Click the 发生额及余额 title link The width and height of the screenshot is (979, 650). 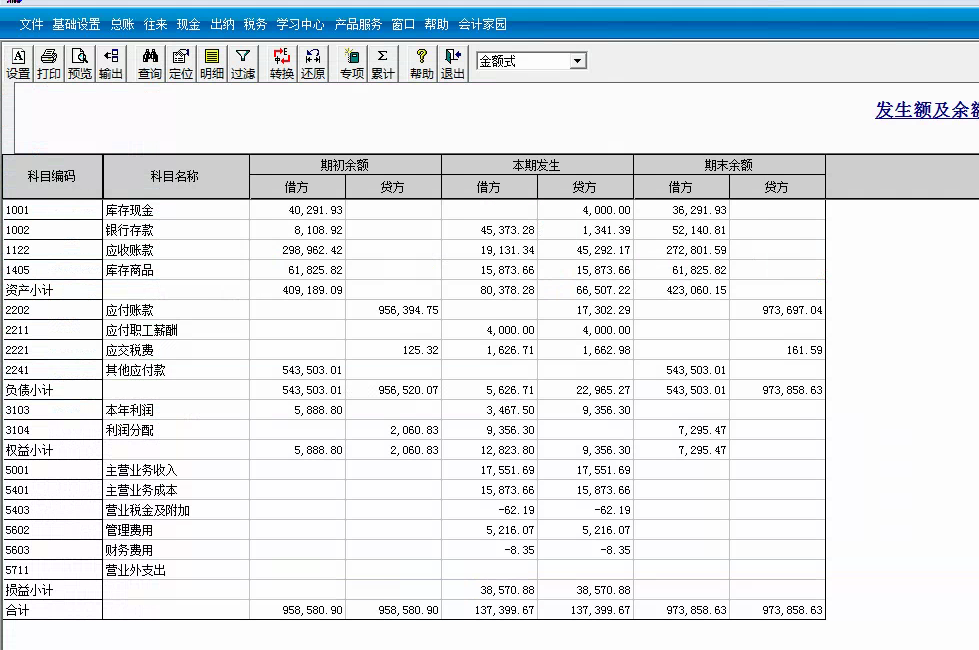(927, 110)
